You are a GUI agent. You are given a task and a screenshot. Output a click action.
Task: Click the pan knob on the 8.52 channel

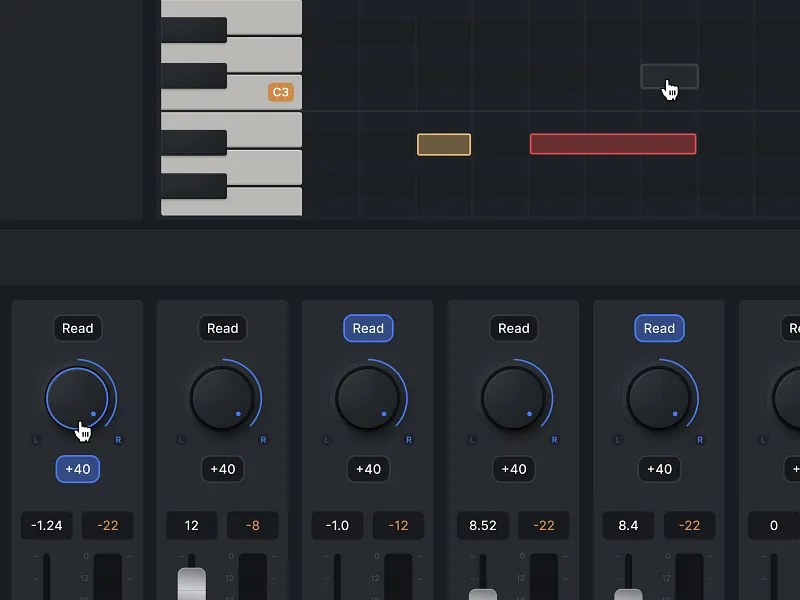tap(513, 397)
